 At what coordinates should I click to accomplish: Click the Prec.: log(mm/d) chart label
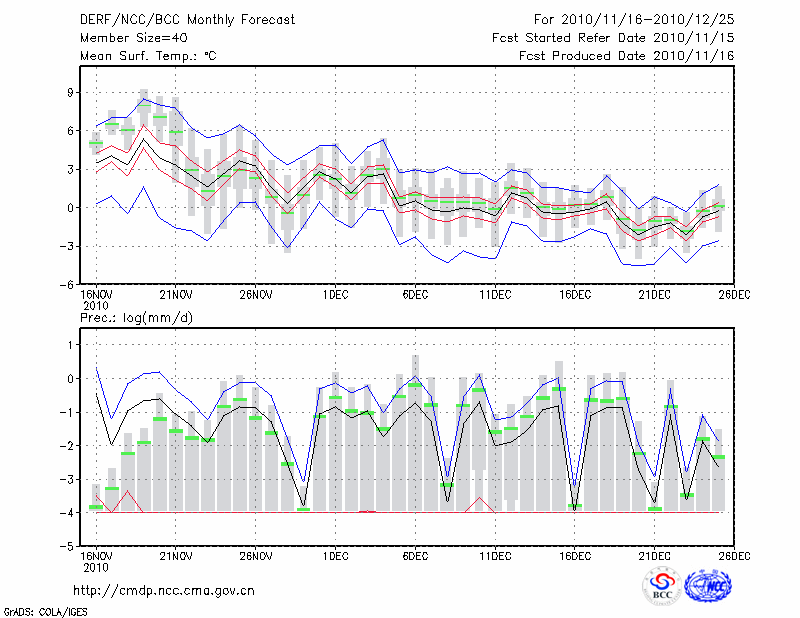coord(136,317)
